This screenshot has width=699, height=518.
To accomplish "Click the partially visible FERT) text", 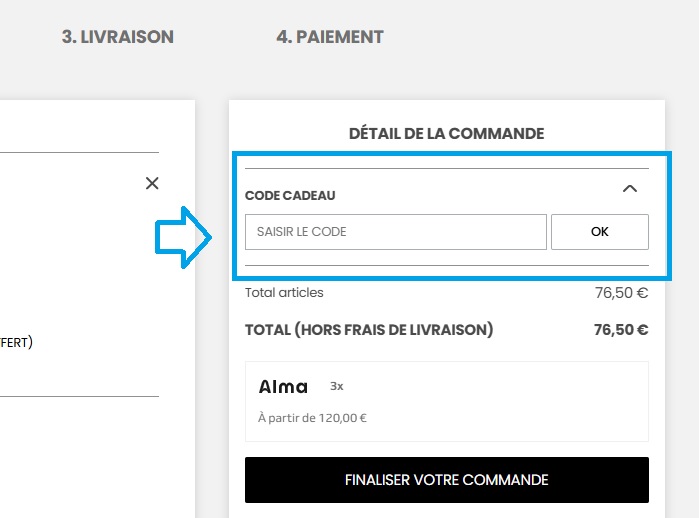I will (16, 342).
